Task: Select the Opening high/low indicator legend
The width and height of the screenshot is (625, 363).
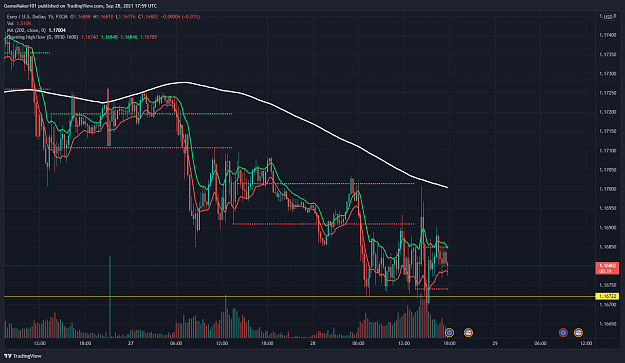Action: 42,37
